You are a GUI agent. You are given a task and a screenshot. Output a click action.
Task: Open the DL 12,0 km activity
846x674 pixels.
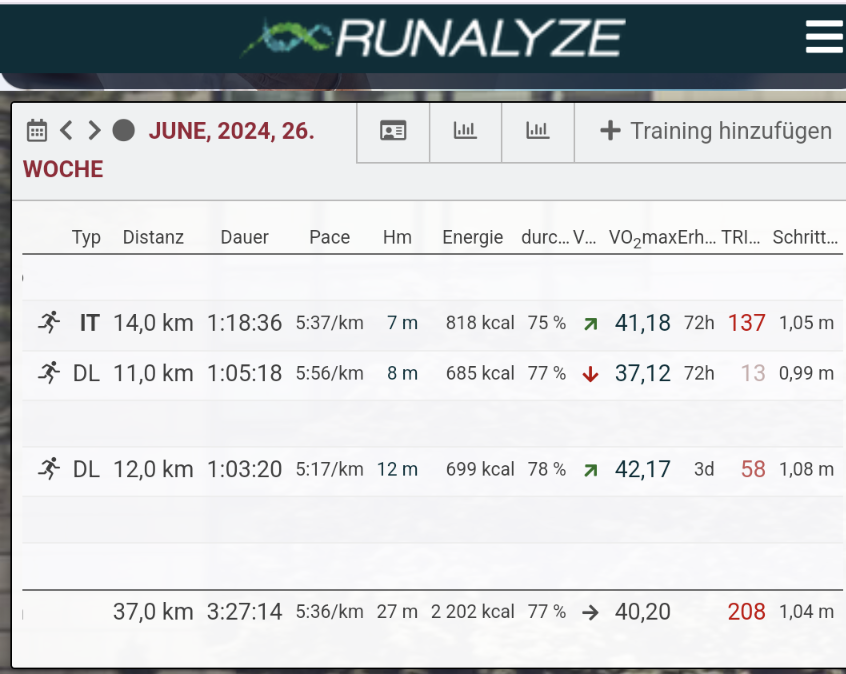(153, 469)
